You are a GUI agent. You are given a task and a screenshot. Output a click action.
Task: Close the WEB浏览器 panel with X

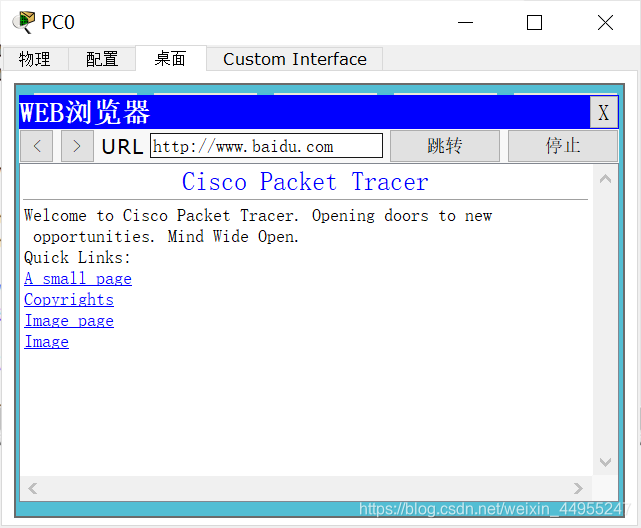pyautogui.click(x=603, y=112)
